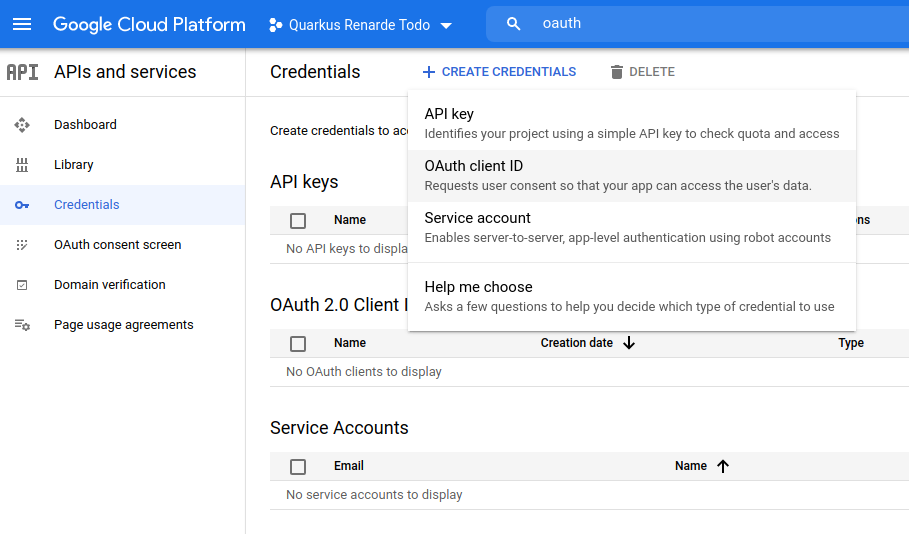The width and height of the screenshot is (909, 534).
Task: Click the OAuth clients Name column header
Action: pos(350,343)
